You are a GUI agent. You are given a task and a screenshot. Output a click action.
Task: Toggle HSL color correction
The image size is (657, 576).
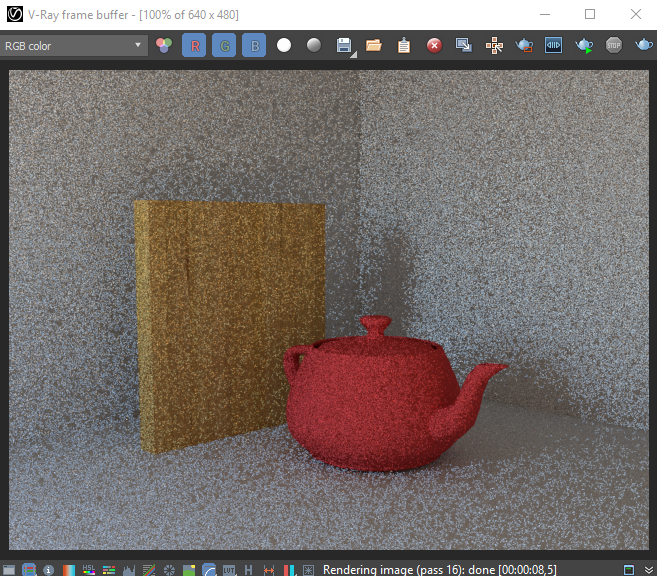click(89, 570)
